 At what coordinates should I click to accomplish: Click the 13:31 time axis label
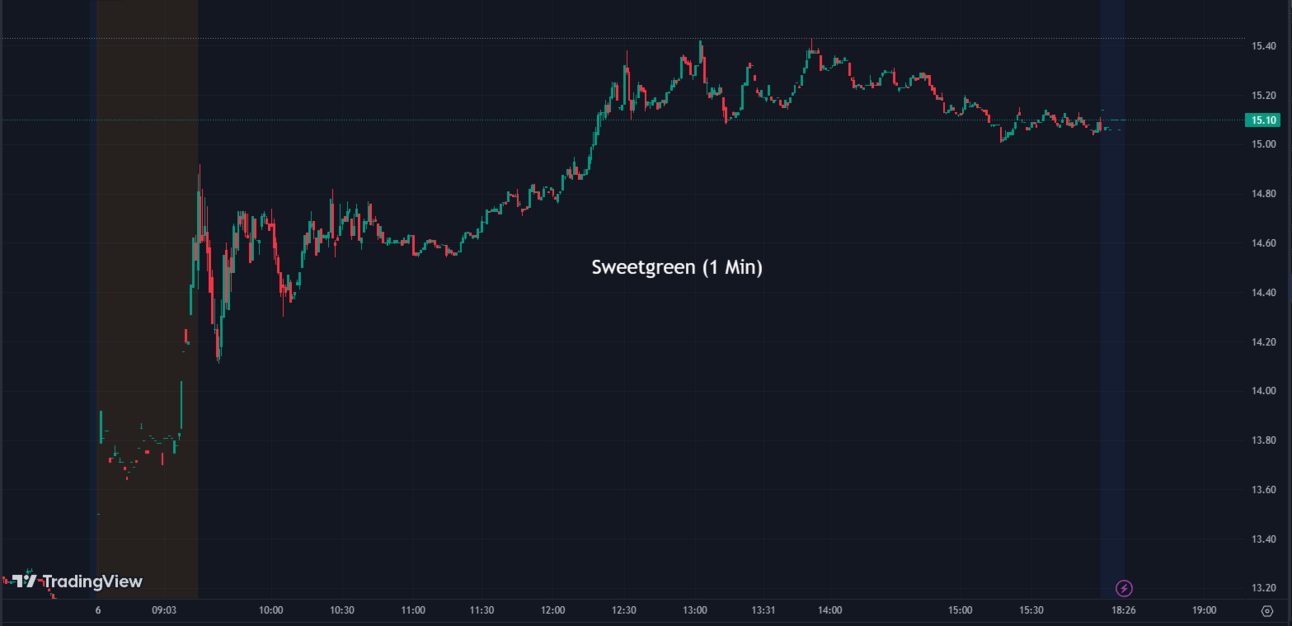click(763, 610)
